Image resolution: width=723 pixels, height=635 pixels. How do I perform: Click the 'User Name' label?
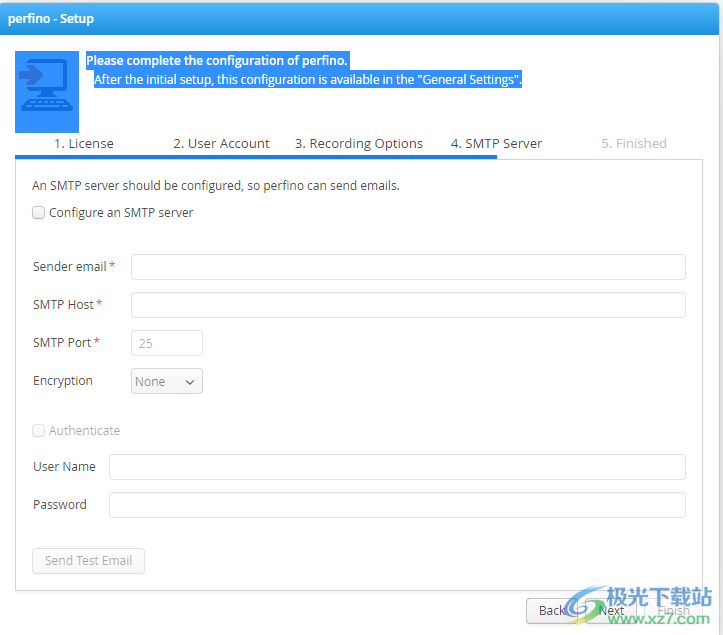64,467
